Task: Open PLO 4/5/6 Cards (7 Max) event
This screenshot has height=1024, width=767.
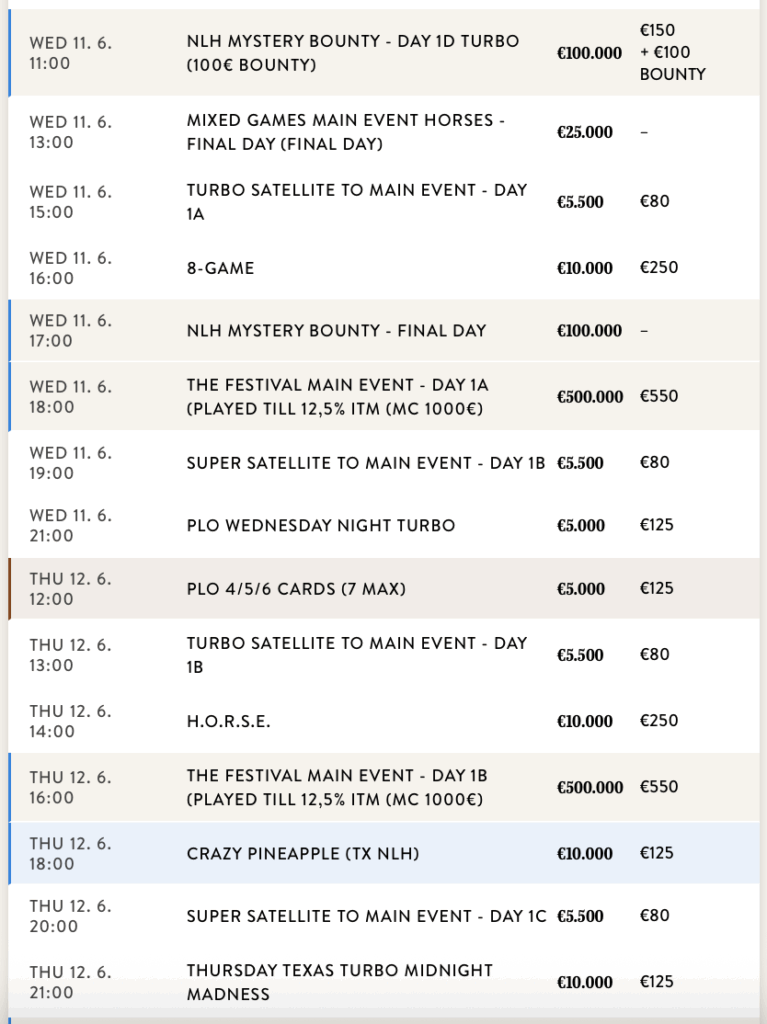Action: 296,589
